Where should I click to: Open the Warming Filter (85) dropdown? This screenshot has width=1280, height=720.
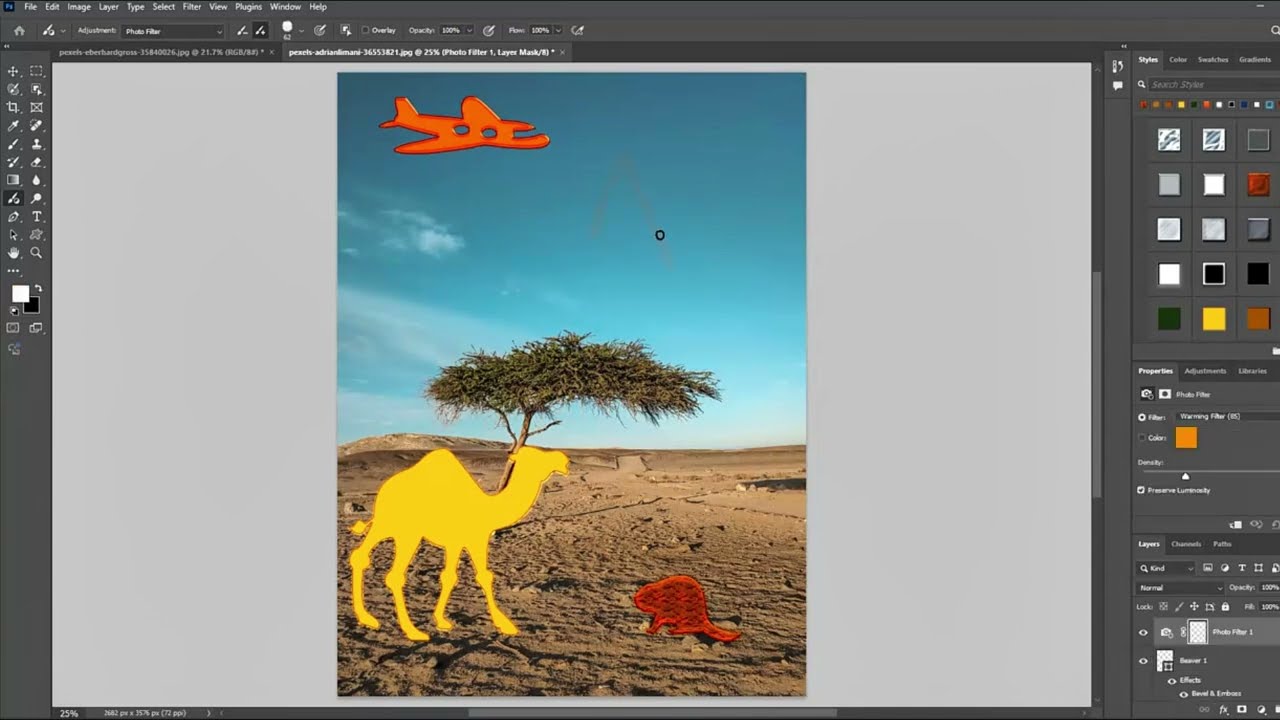coord(1229,416)
